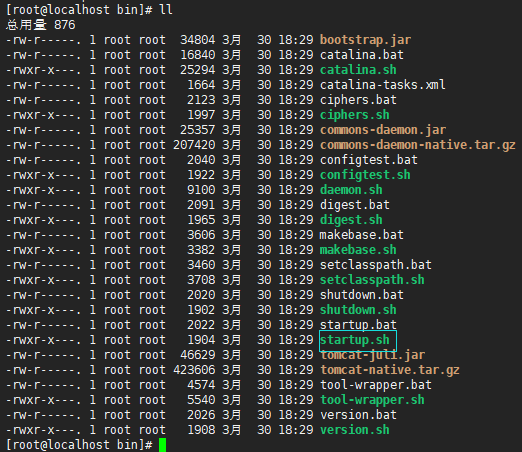Click the bootstrap.jar file name
The width and height of the screenshot is (522, 452).
[x=365, y=40]
